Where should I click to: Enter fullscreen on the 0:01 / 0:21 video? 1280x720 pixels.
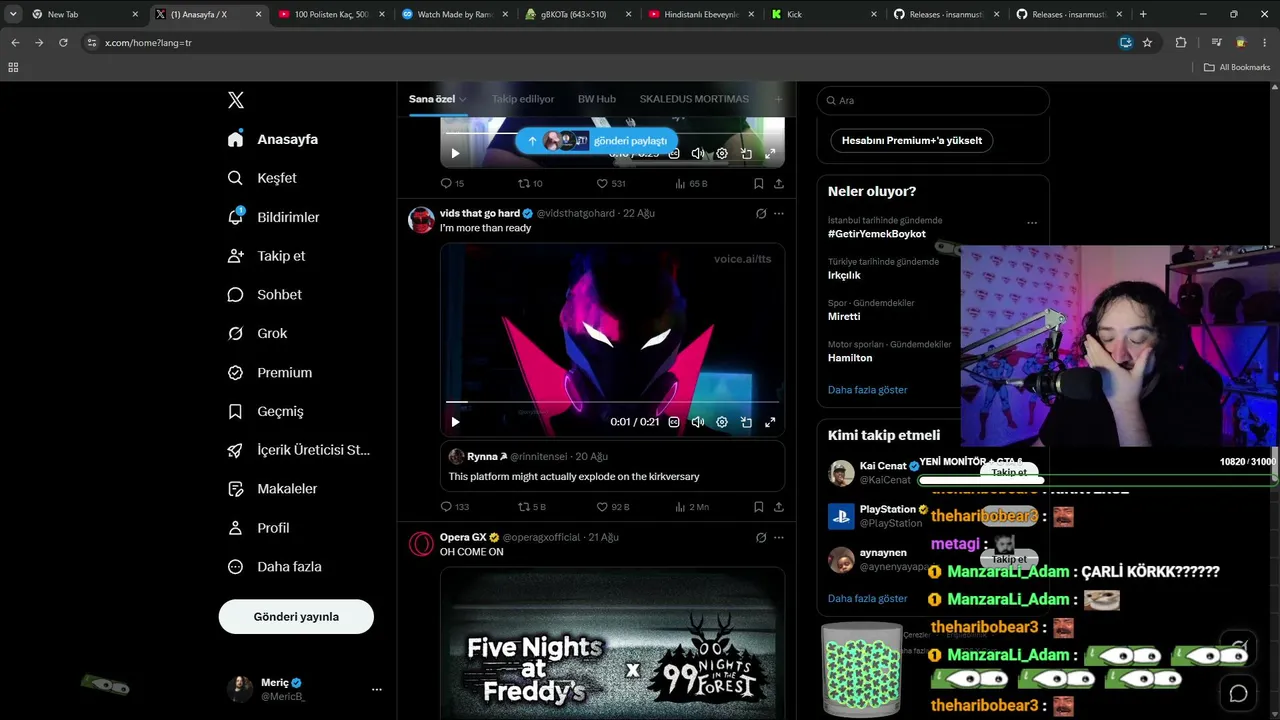click(770, 422)
